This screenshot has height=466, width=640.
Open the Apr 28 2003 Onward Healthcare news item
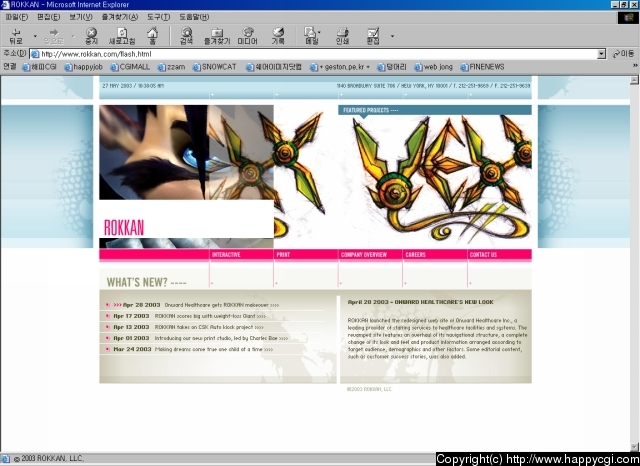pyautogui.click(x=192, y=305)
